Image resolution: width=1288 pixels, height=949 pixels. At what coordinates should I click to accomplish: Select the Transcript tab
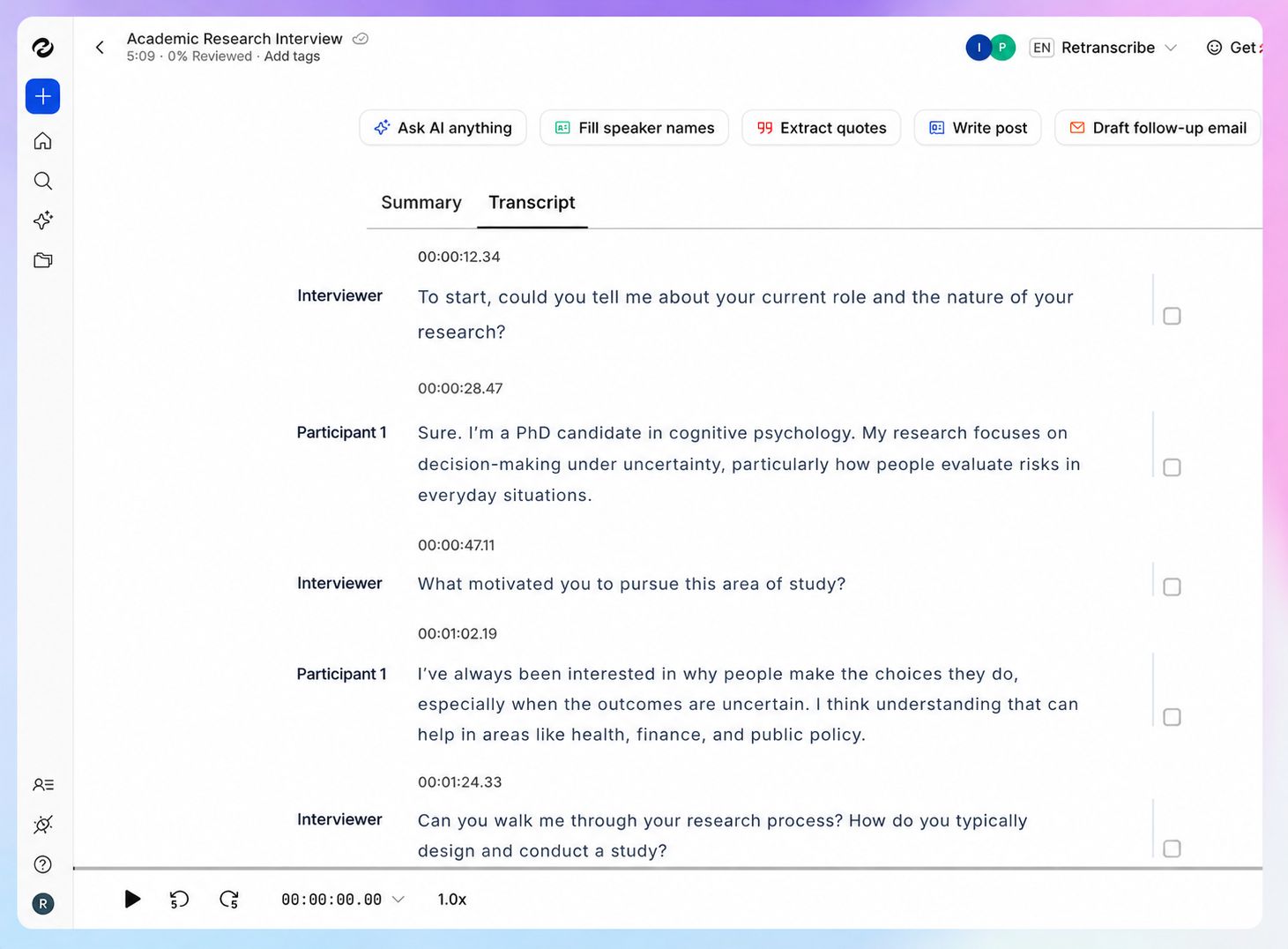coord(532,202)
